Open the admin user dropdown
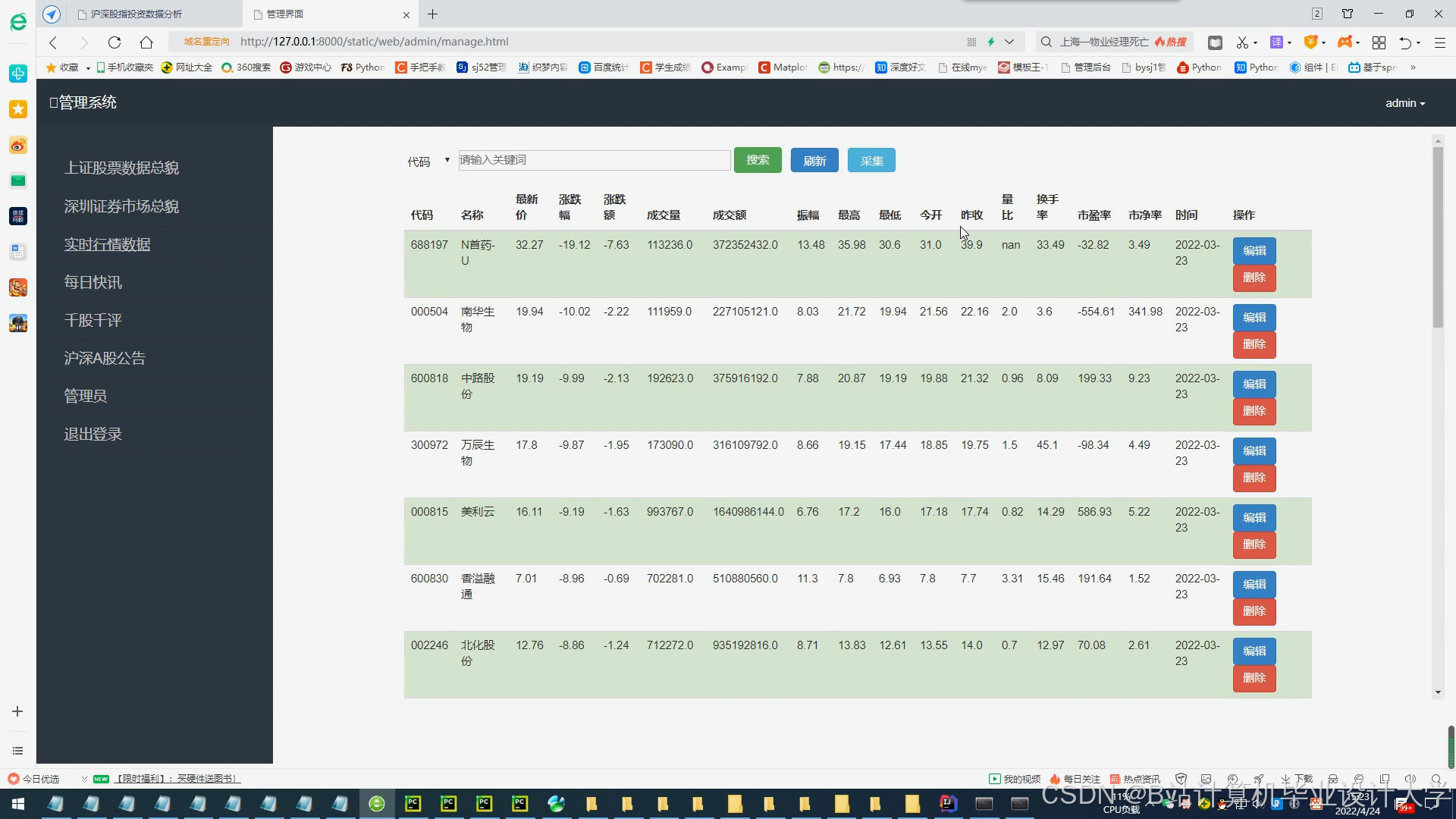Screen dimensions: 1456x819 coord(1405,103)
